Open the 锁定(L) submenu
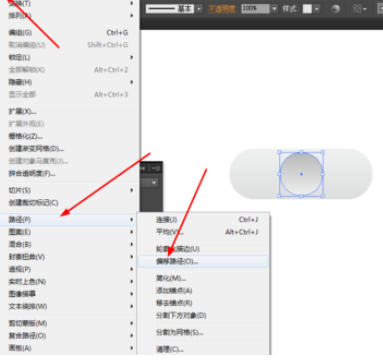The width and height of the screenshot is (383, 364). click(x=70, y=57)
